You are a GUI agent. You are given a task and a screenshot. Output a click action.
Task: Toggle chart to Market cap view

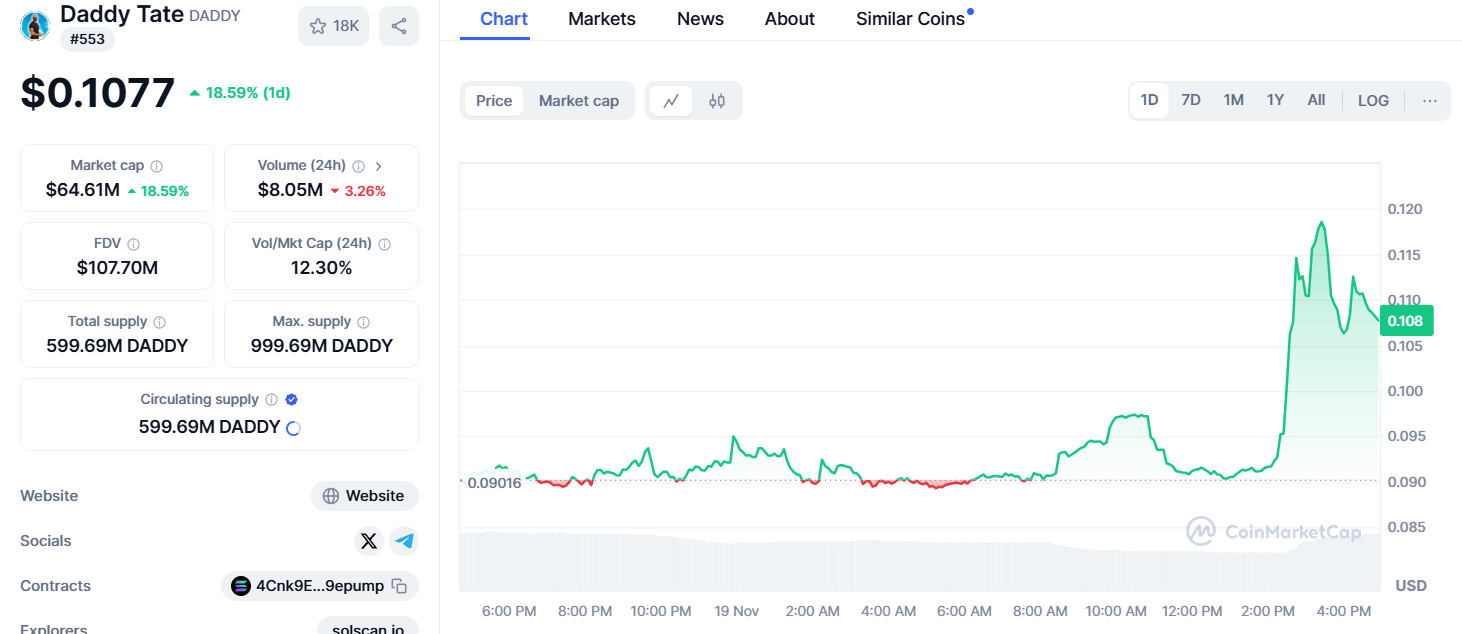point(579,100)
